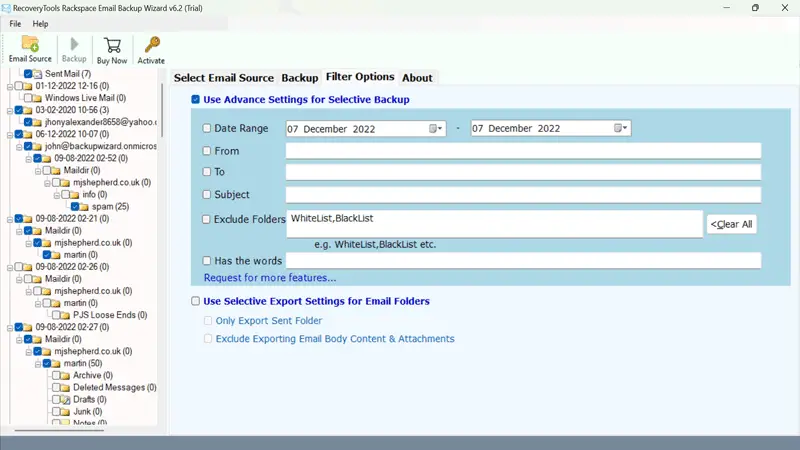800x450 pixels.
Task: Open the end date calendar dropdown
Action: (x=621, y=129)
